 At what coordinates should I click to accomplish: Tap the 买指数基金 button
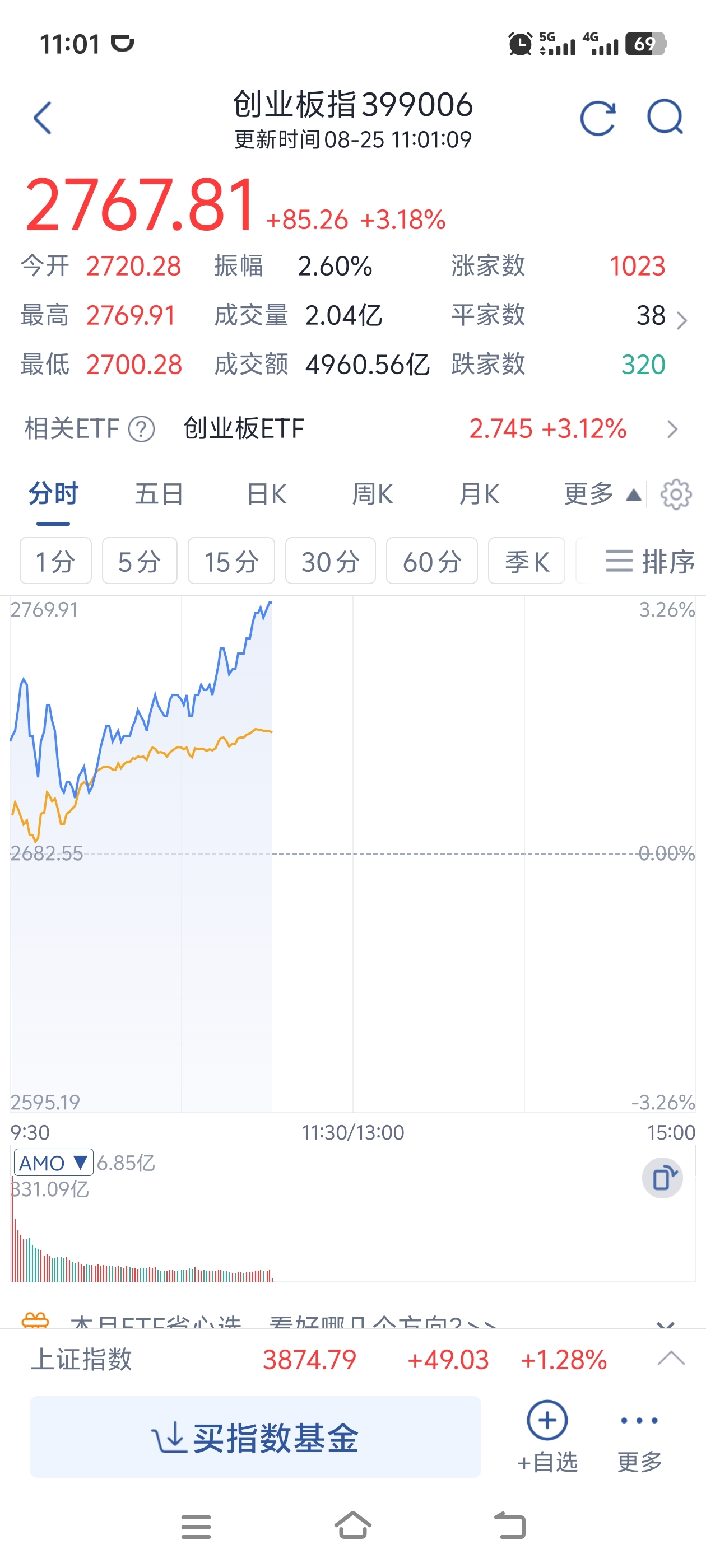tap(256, 1437)
